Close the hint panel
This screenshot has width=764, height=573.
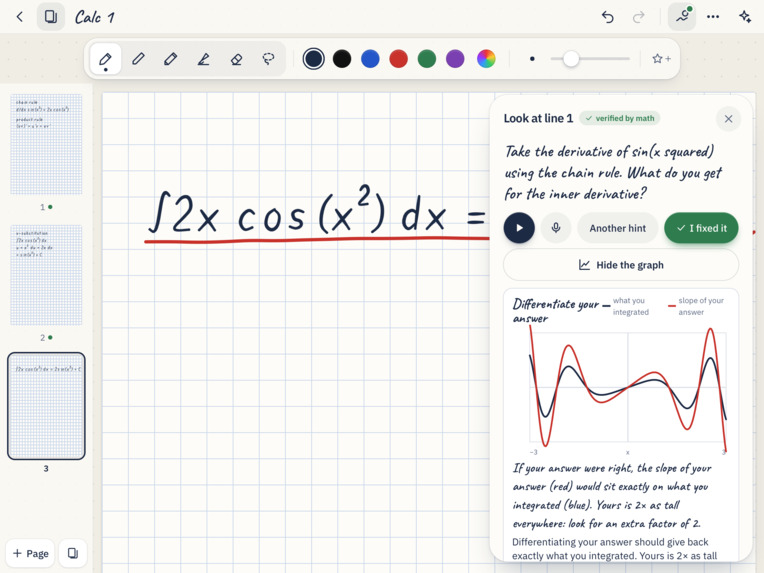728,119
